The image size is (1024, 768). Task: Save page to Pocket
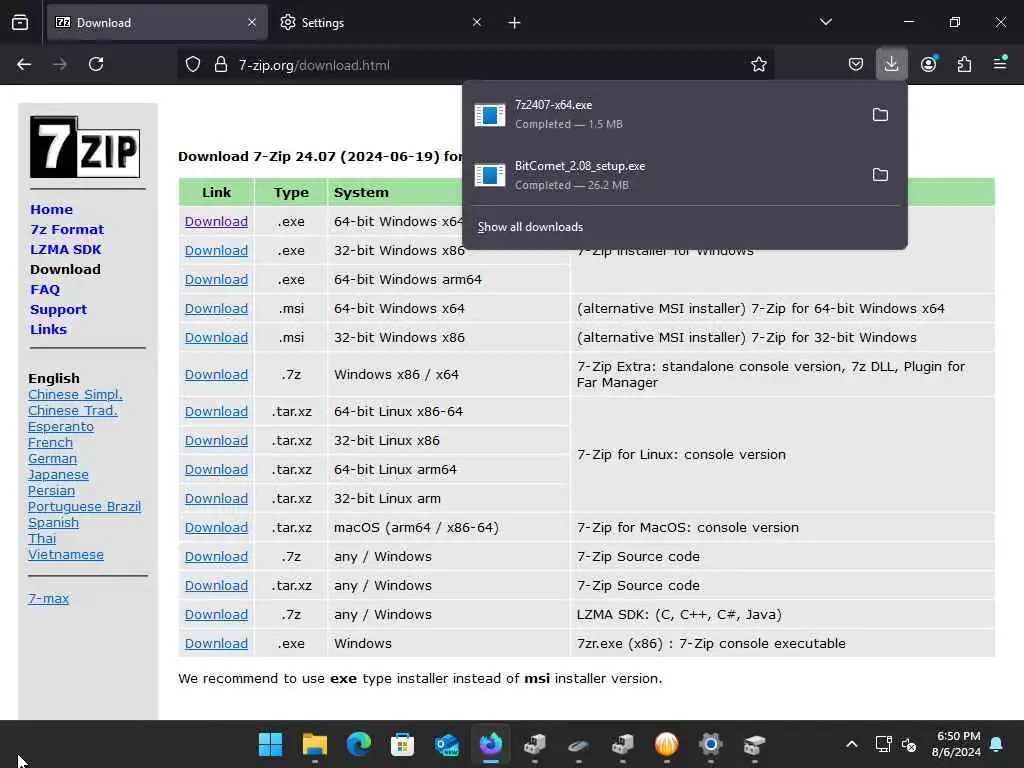(856, 64)
